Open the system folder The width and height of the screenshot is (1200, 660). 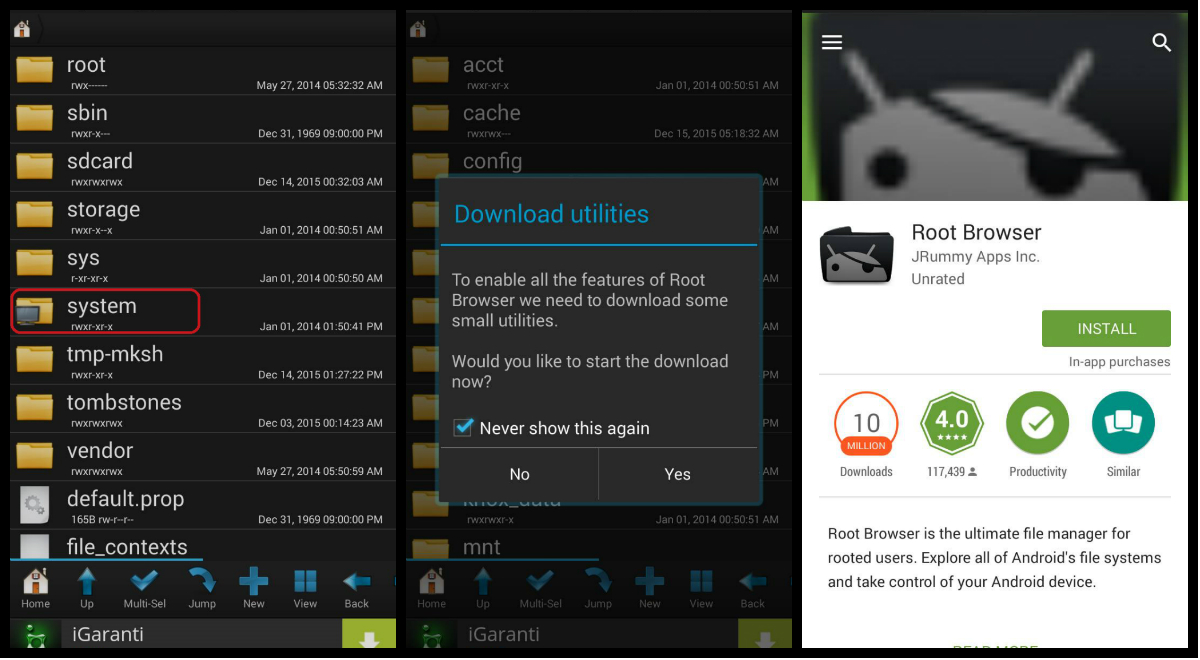click(x=203, y=312)
